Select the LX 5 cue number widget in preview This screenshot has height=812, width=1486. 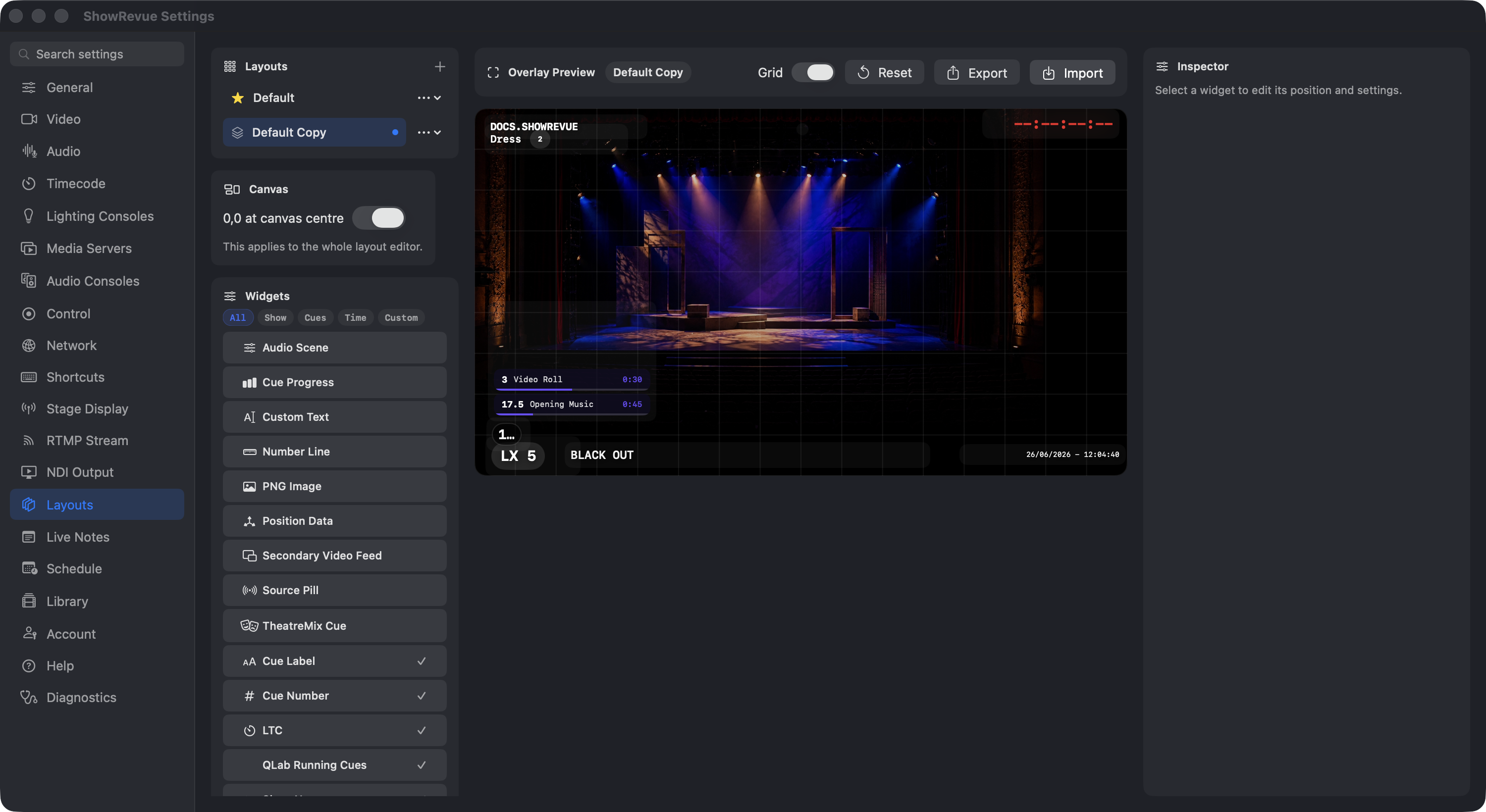click(518, 456)
